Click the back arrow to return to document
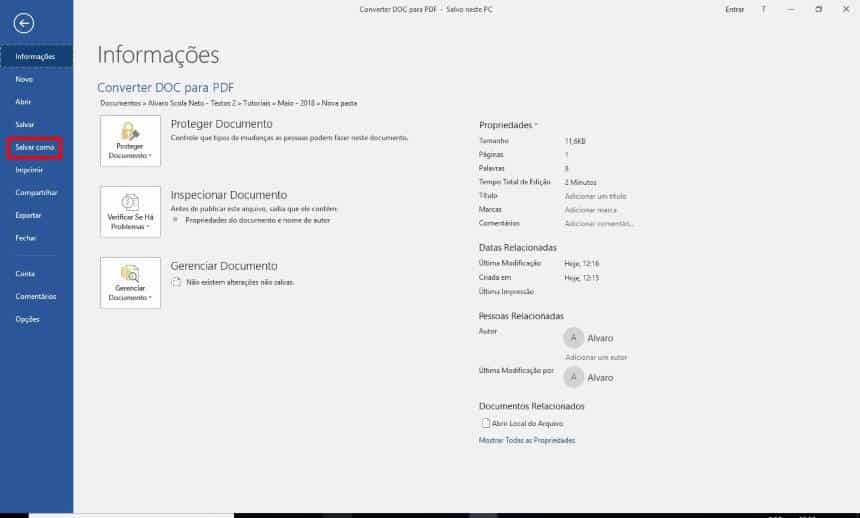860x518 pixels. point(24,24)
